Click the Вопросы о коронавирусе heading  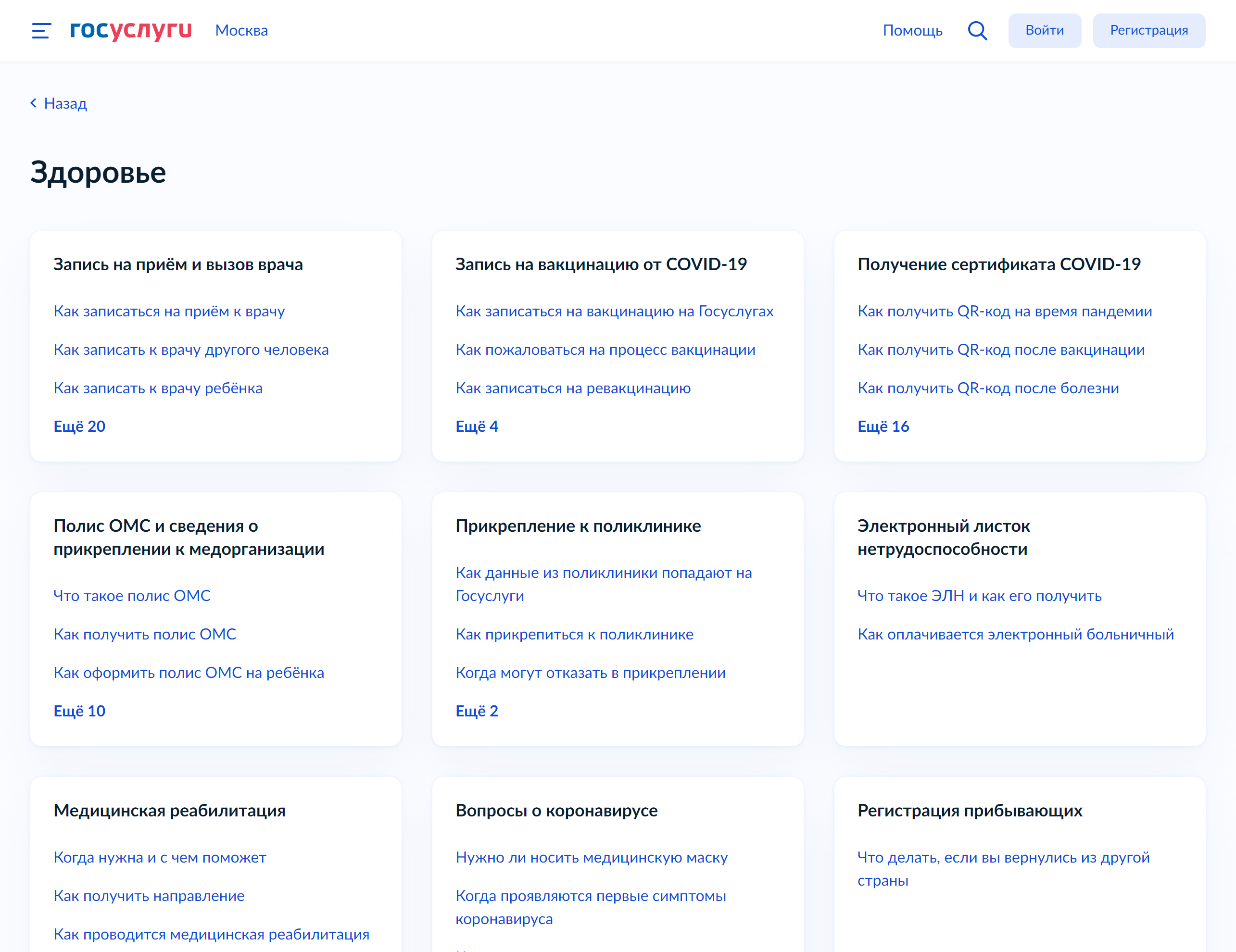point(556,811)
